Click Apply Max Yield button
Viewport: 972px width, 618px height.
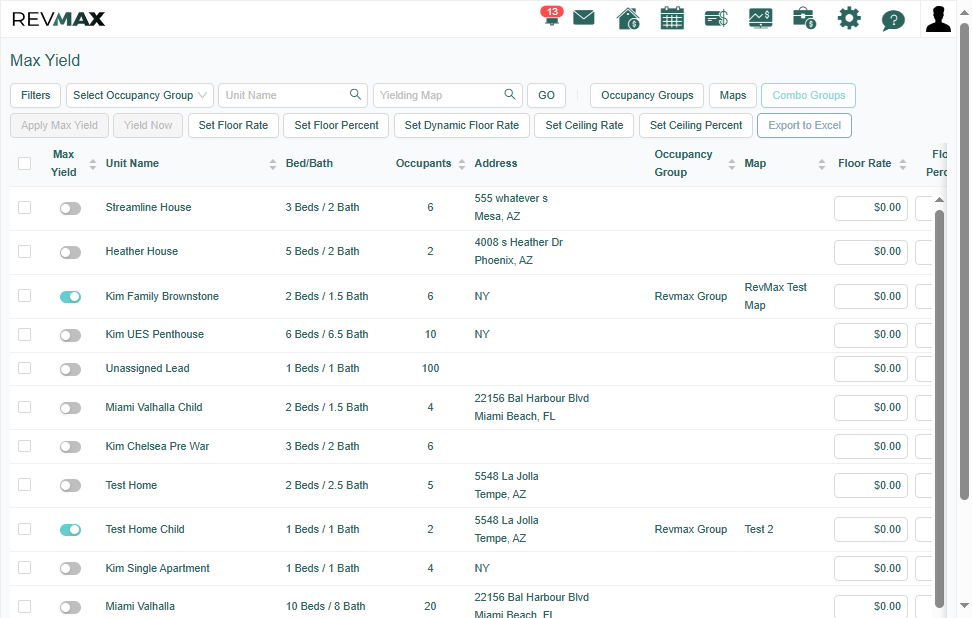coord(60,125)
